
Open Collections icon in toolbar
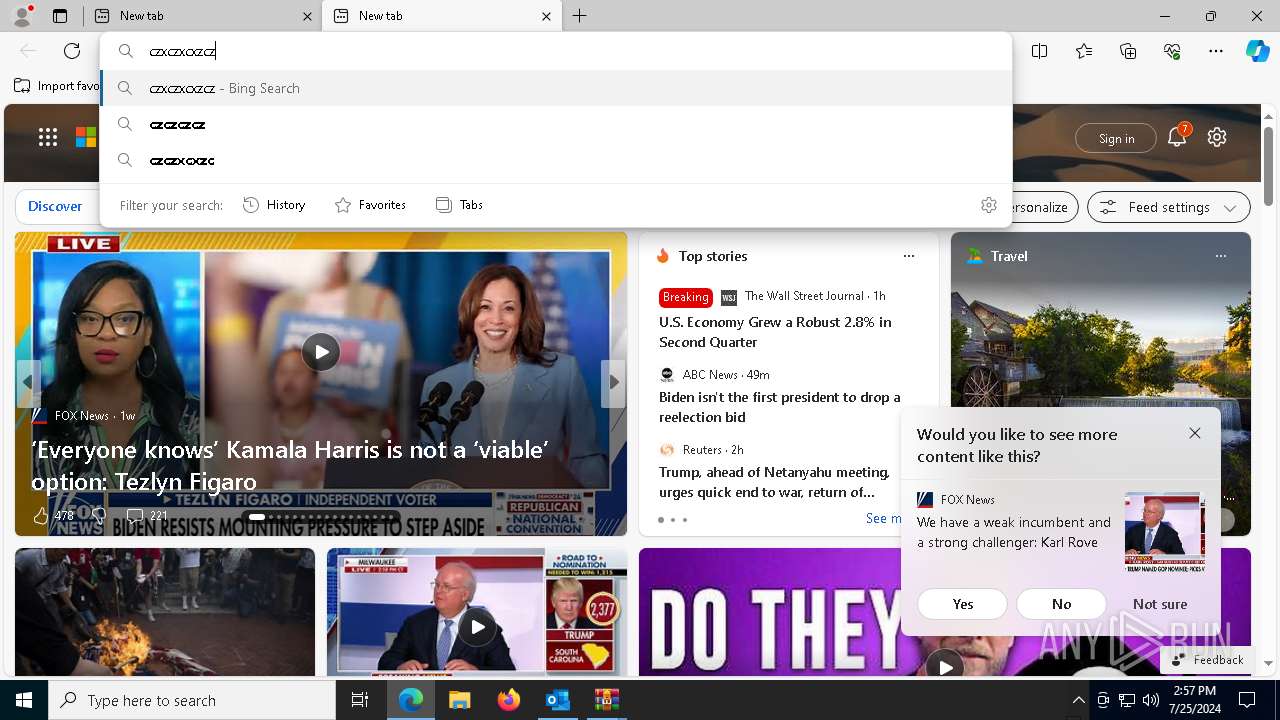click(1128, 51)
